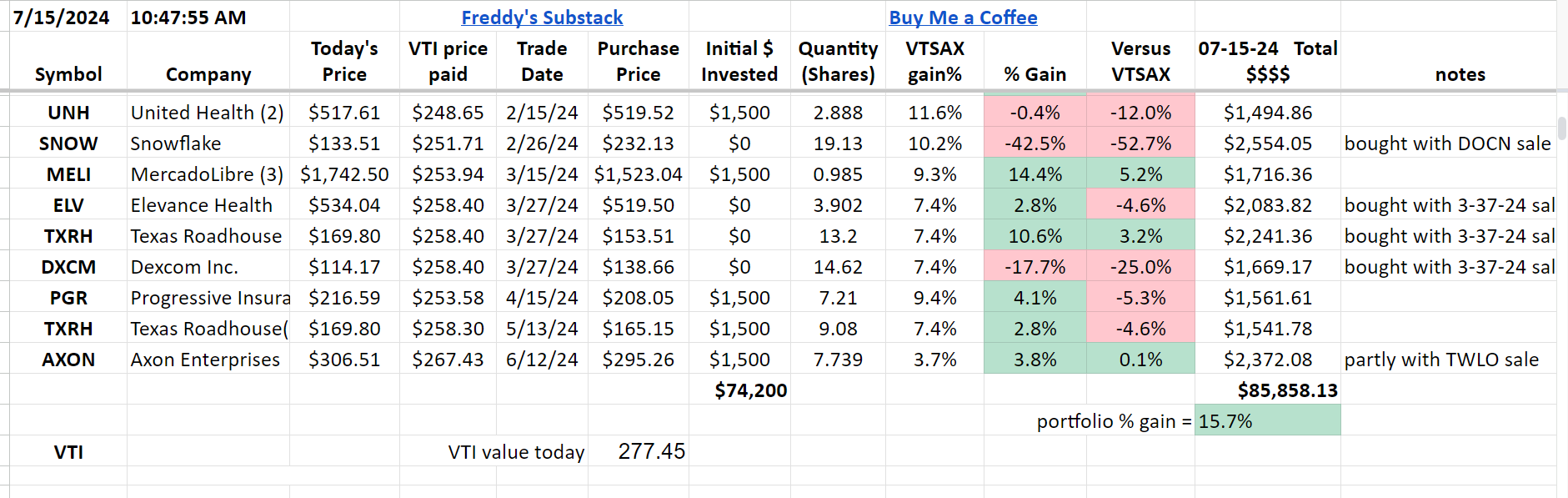Select the total value $2,372.08
This screenshot has height=498, width=1568.
click(1268, 360)
